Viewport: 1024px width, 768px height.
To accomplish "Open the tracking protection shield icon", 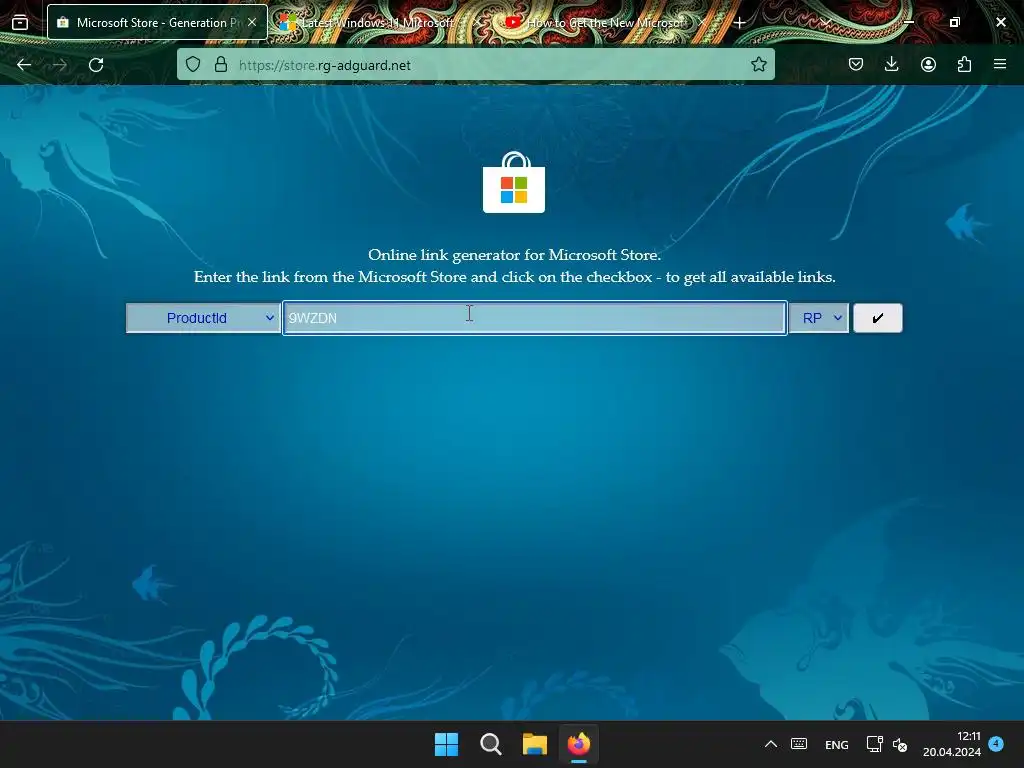I will click(x=193, y=64).
